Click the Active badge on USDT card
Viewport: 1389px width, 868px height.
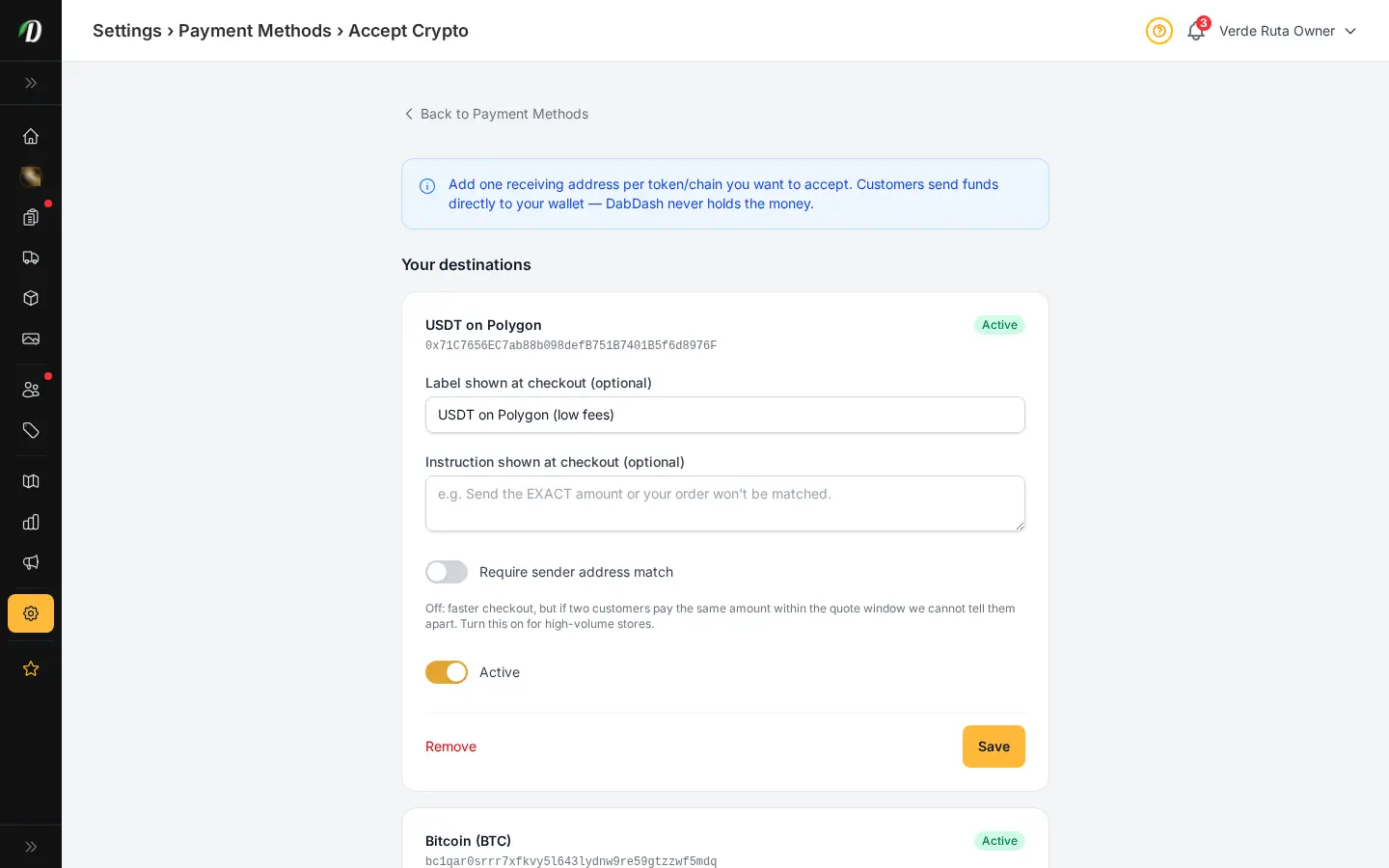click(999, 325)
